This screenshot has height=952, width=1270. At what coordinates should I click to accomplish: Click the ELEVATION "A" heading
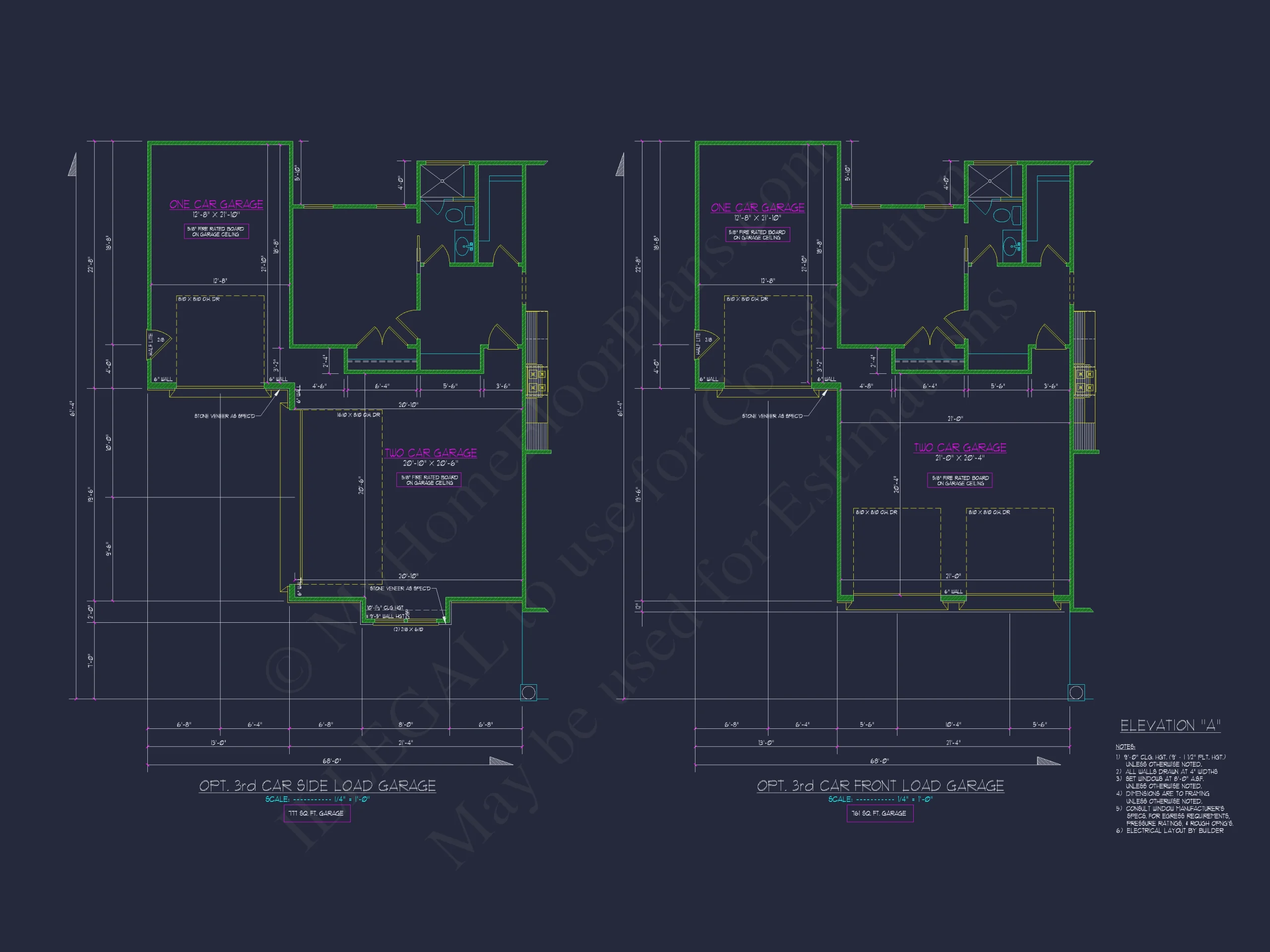tap(1170, 725)
